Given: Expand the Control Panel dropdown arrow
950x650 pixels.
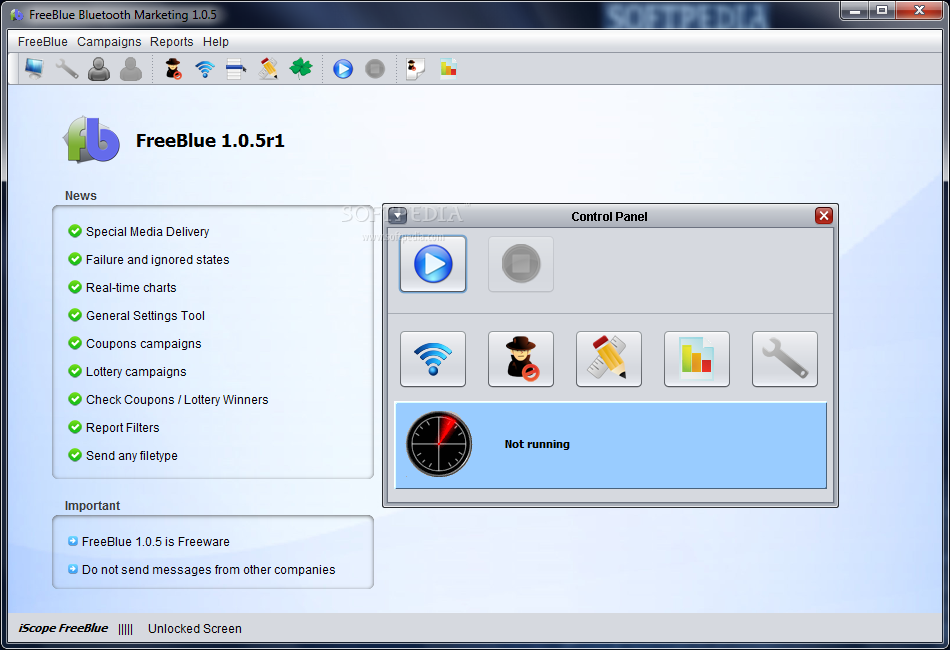Looking at the screenshot, I should pos(397,216).
